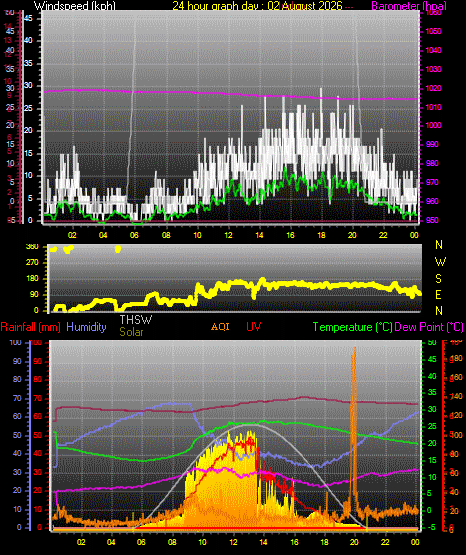Click "20" on the bottom chart time axis
This screenshot has width=466, height=555.
coord(354,542)
